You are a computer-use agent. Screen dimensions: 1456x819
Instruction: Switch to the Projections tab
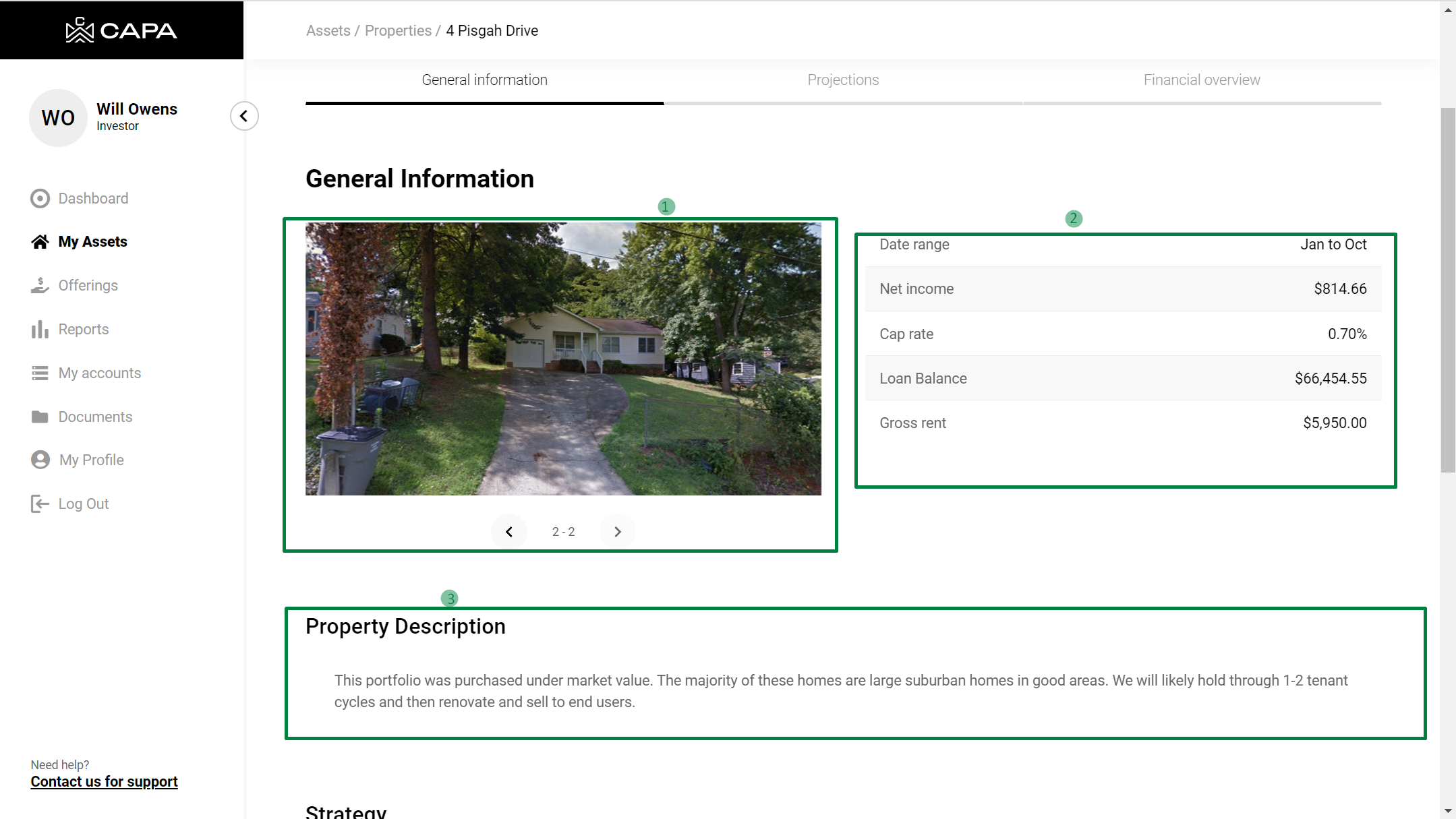843,80
